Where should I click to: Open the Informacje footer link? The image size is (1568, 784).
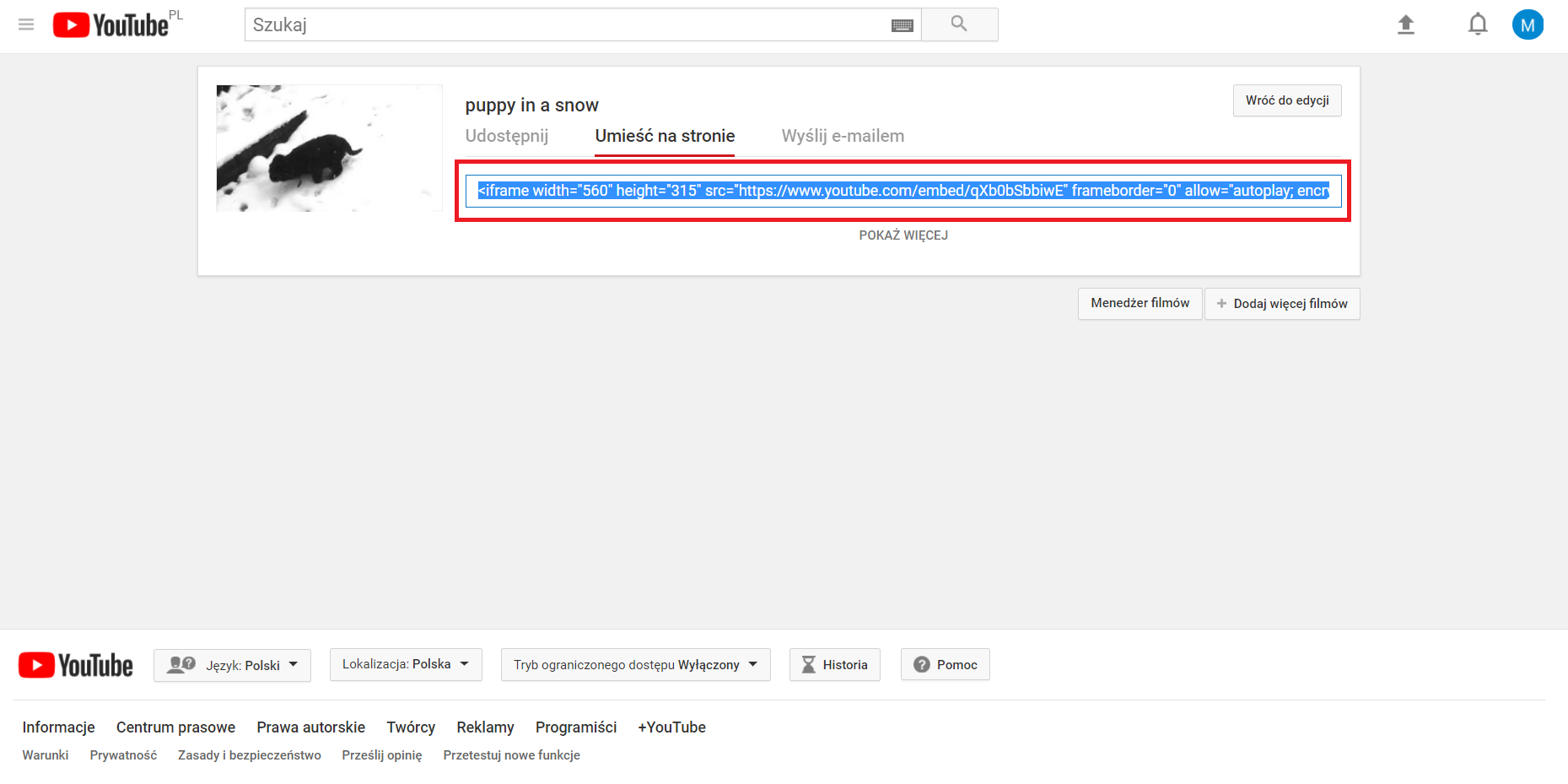tap(58, 727)
